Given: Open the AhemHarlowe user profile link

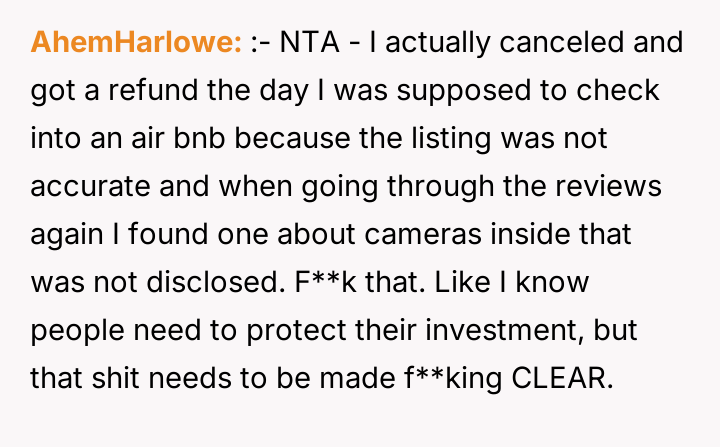Looking at the screenshot, I should (137, 43).
